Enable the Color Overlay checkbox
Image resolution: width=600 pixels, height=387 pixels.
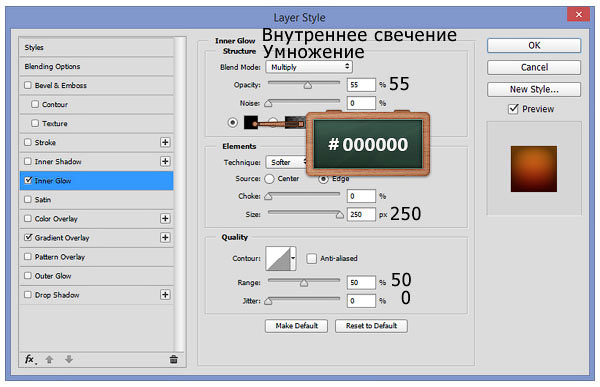[x=28, y=219]
